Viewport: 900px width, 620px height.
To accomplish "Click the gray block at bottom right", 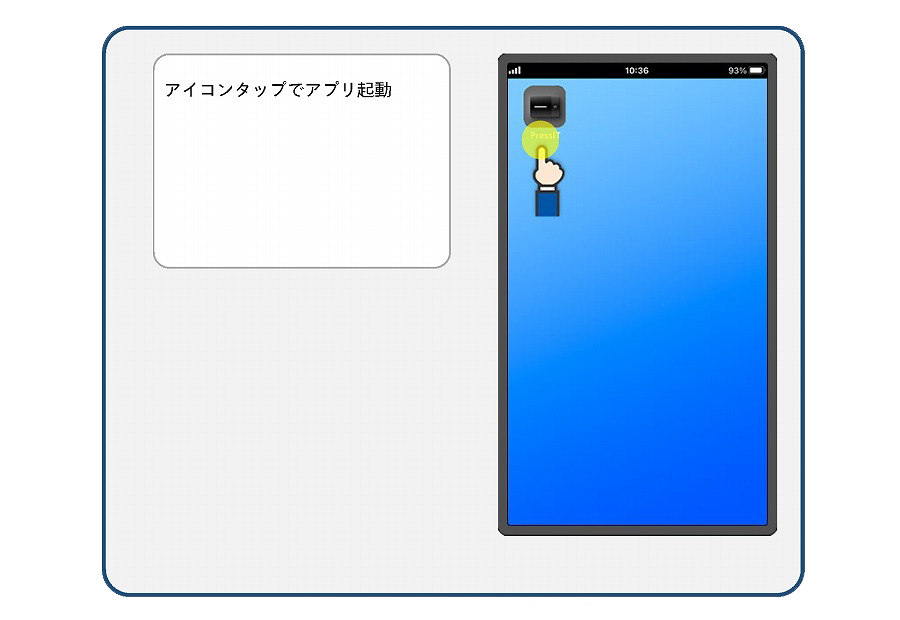I will tap(737, 607).
